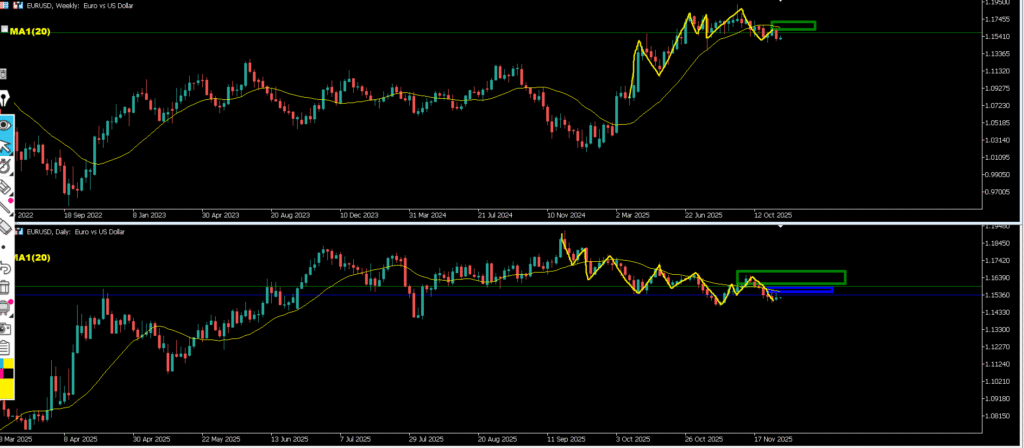Click the chart shift marker atop daily chart
Screen dimensions: 1024x448
point(780,228)
